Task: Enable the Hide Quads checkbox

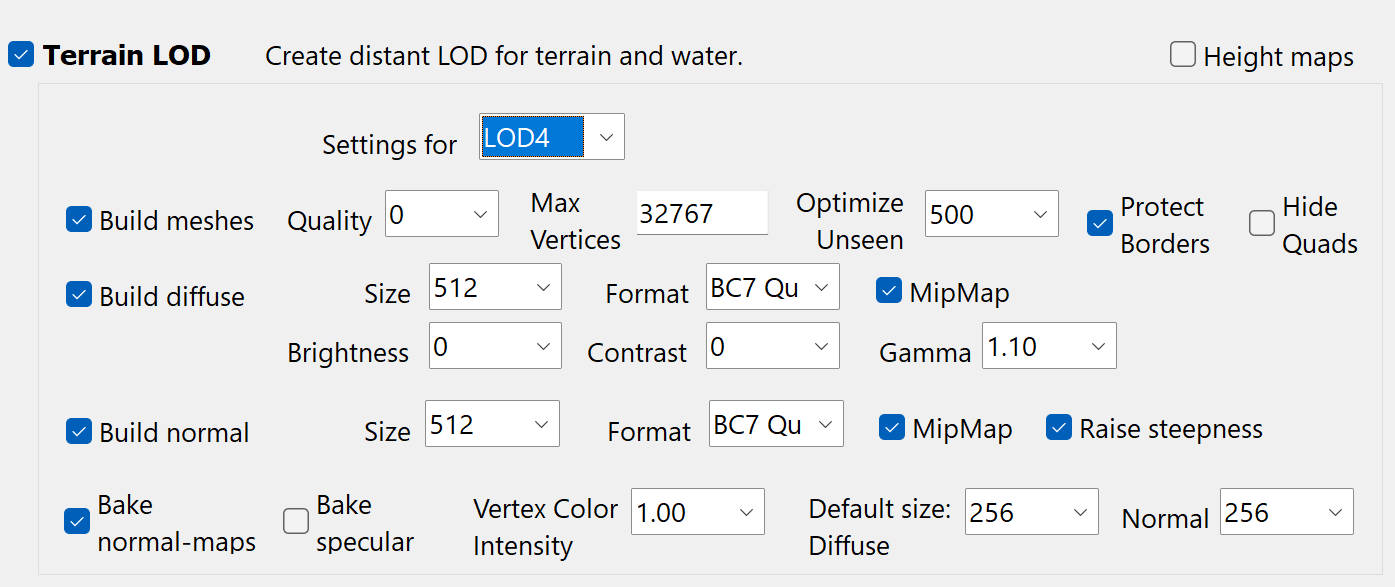Action: pyautogui.click(x=1262, y=223)
